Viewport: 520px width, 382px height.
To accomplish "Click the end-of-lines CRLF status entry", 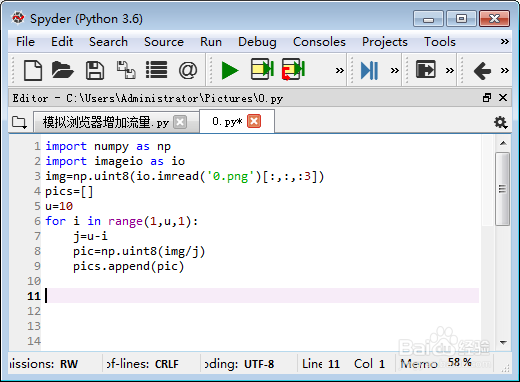I will click(143, 364).
